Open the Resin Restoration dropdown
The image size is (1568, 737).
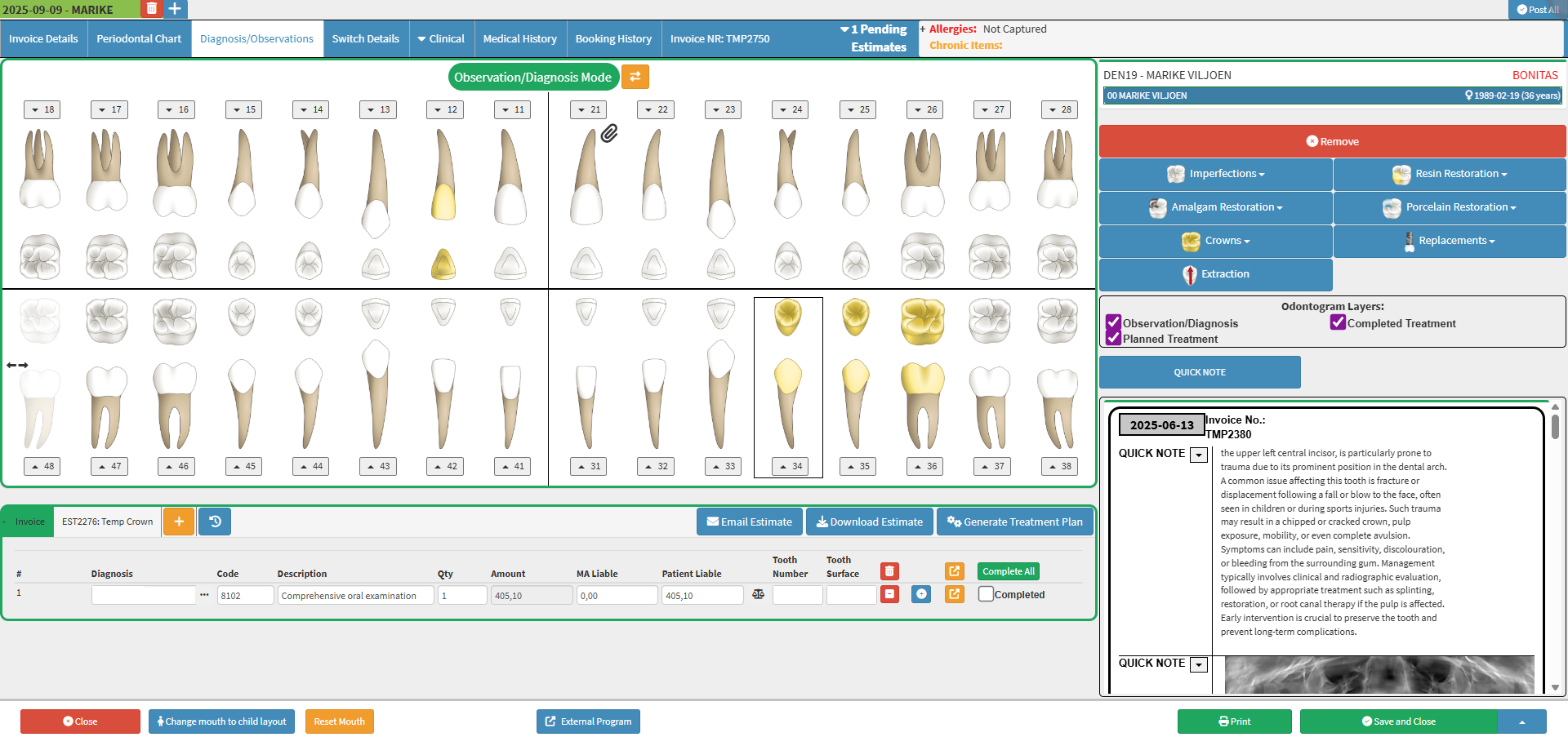click(1450, 174)
